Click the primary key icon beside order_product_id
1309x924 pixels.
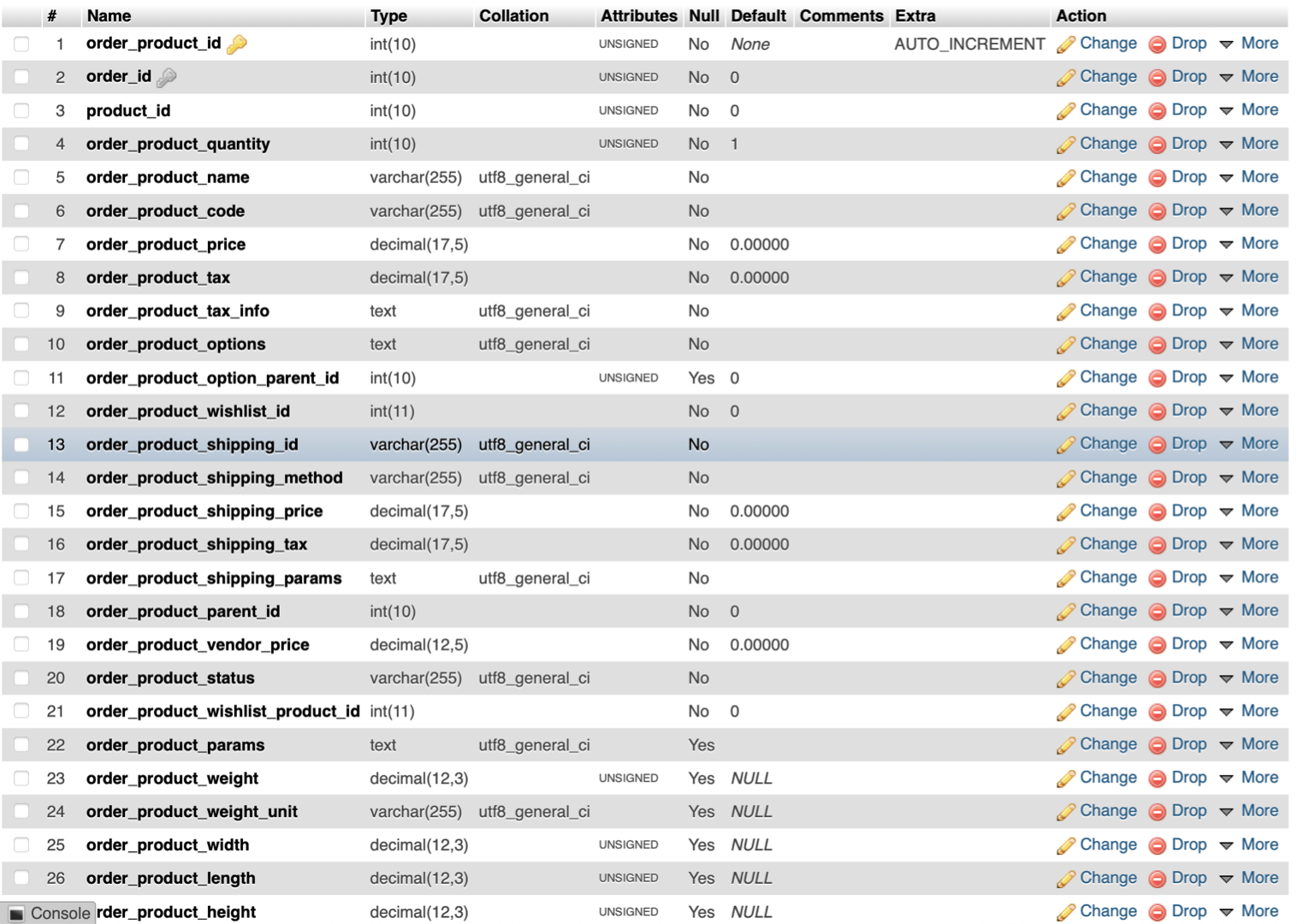tap(237, 44)
